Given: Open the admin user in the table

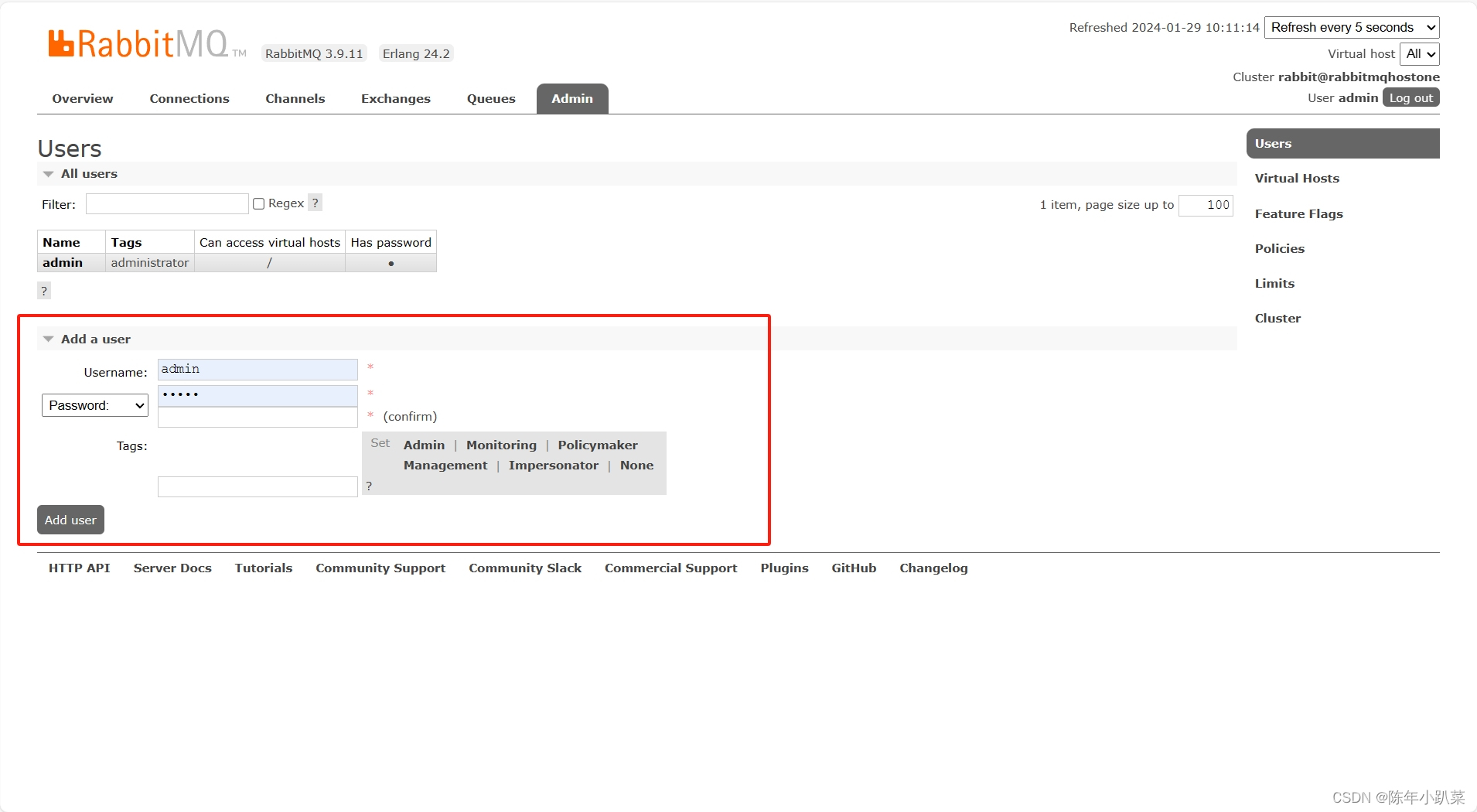Looking at the screenshot, I should pyautogui.click(x=63, y=263).
